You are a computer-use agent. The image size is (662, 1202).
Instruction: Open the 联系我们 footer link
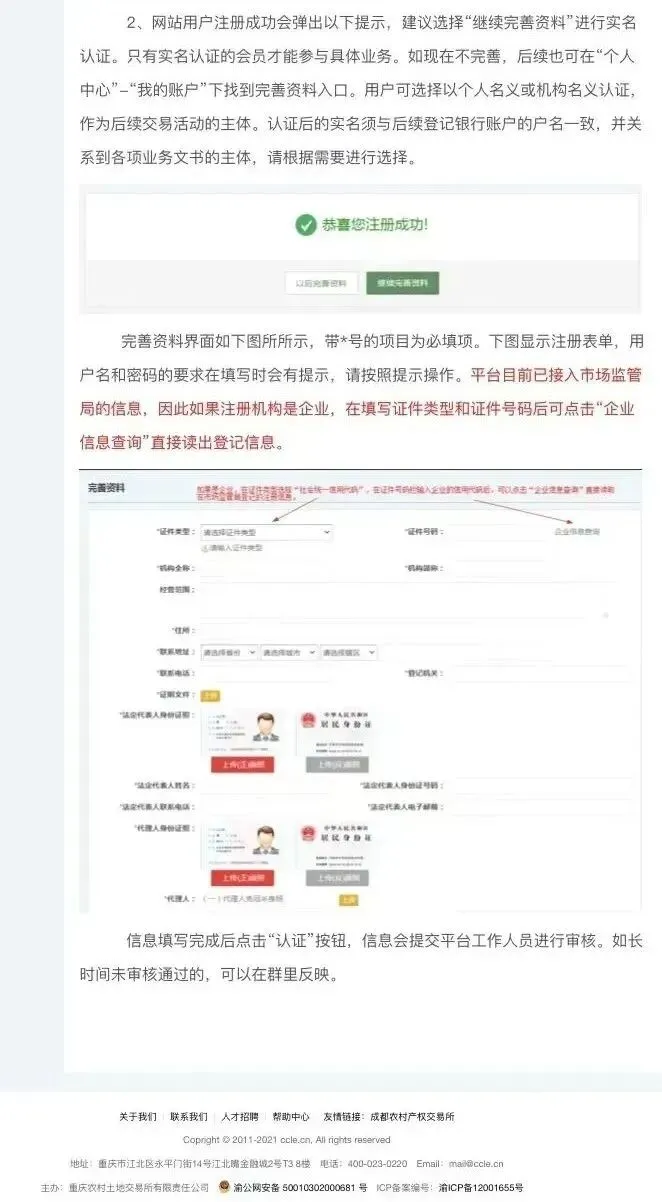tap(189, 1116)
